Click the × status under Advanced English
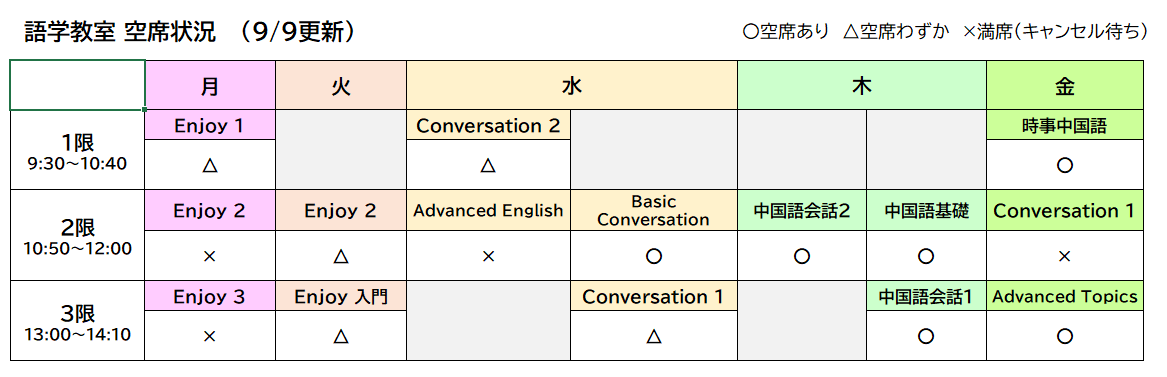Viewport: 1167px width, 377px height. (x=488, y=256)
